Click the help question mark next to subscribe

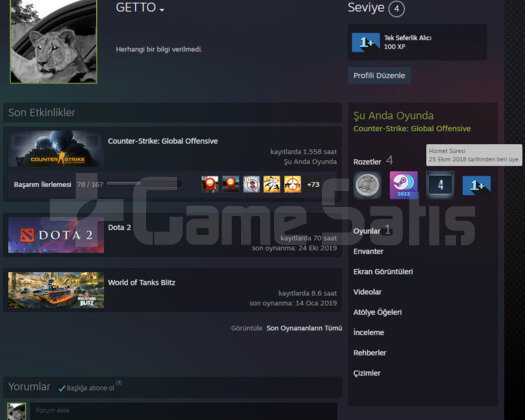coord(119,382)
